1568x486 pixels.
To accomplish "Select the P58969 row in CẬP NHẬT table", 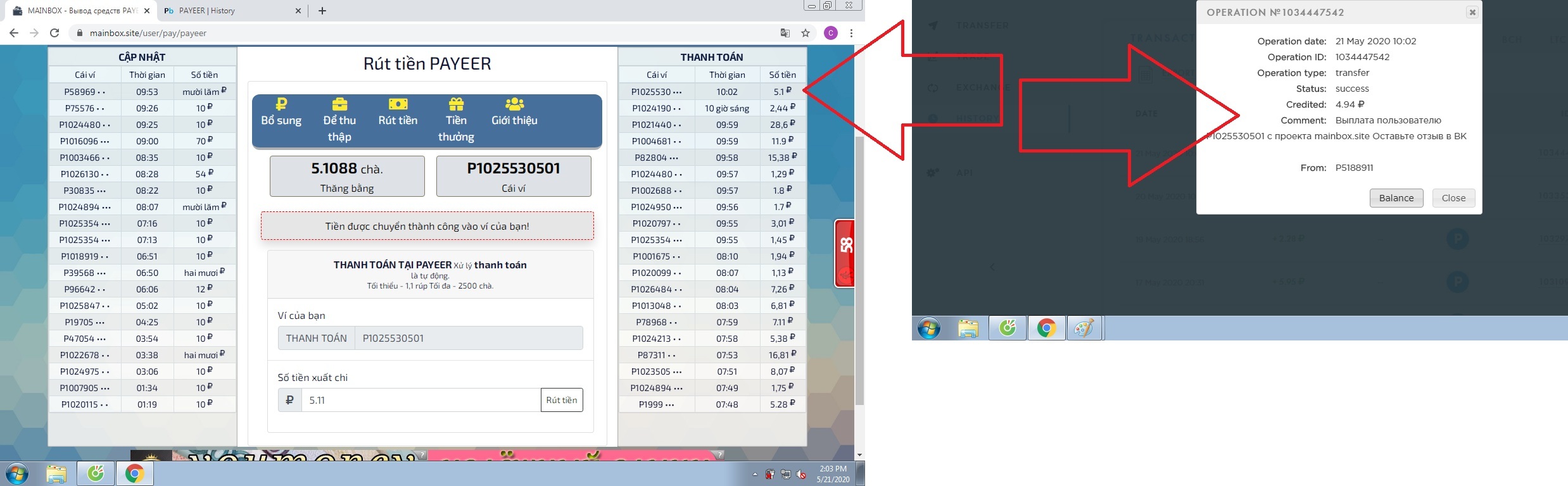I will (142, 92).
